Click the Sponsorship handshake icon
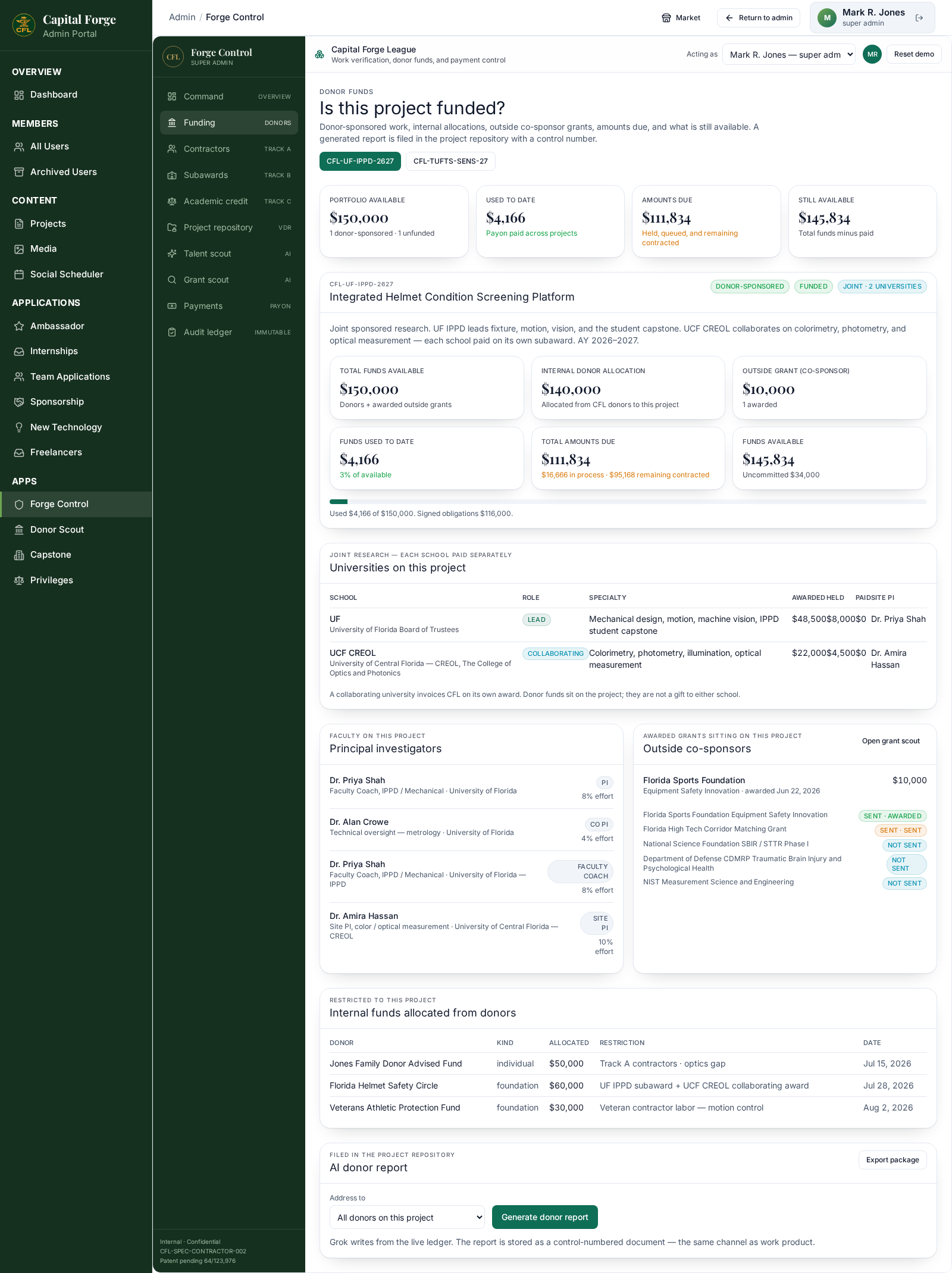 [x=19, y=402]
